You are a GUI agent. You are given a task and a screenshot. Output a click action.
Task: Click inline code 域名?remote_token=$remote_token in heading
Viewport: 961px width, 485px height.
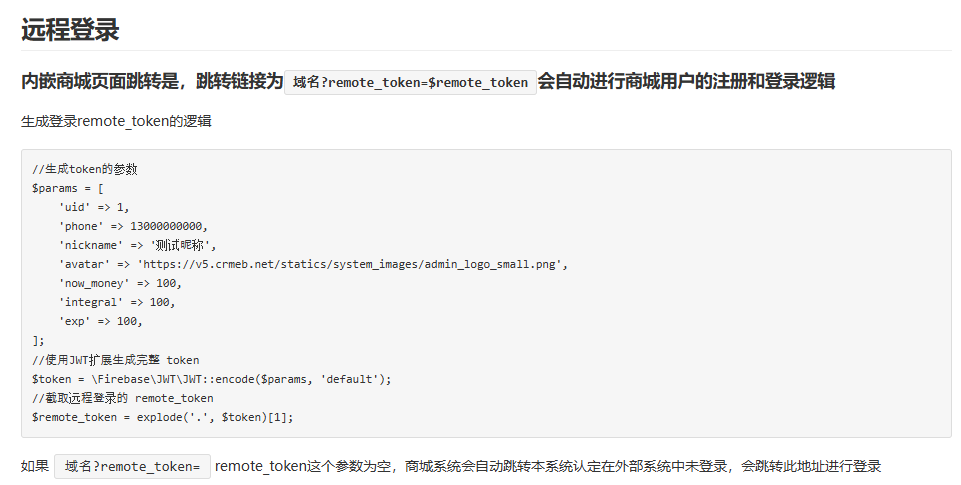click(x=410, y=83)
